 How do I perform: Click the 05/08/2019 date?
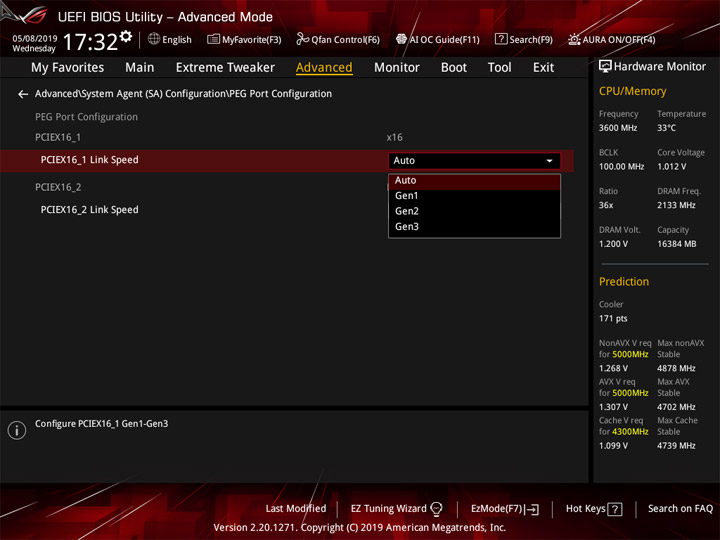(34, 39)
